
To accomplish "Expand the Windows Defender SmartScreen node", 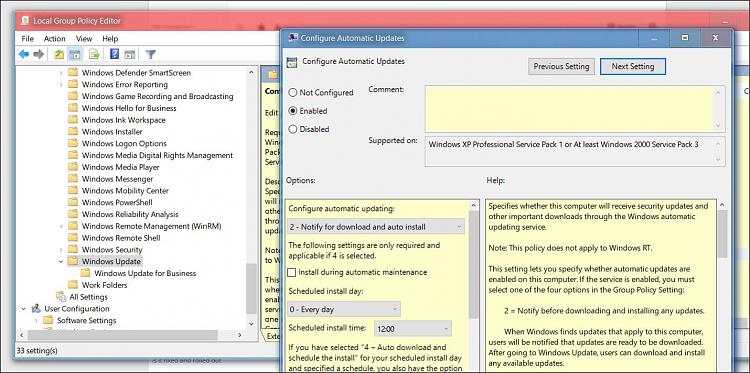I will (x=61, y=73).
